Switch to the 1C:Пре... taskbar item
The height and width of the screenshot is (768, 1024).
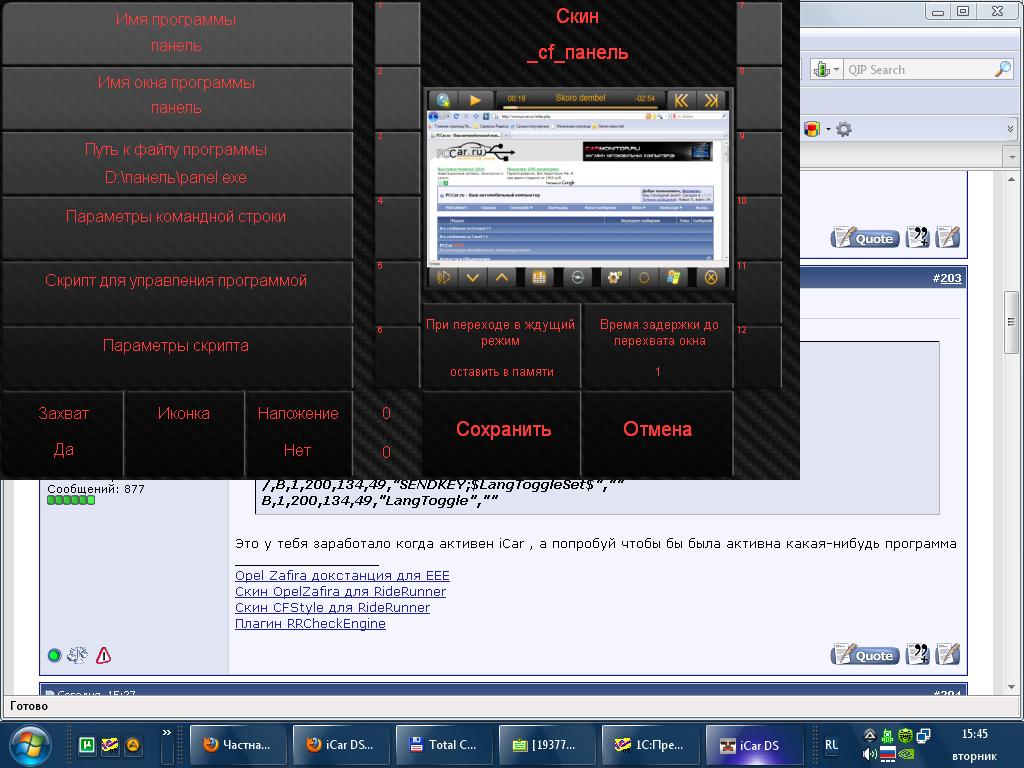click(651, 745)
